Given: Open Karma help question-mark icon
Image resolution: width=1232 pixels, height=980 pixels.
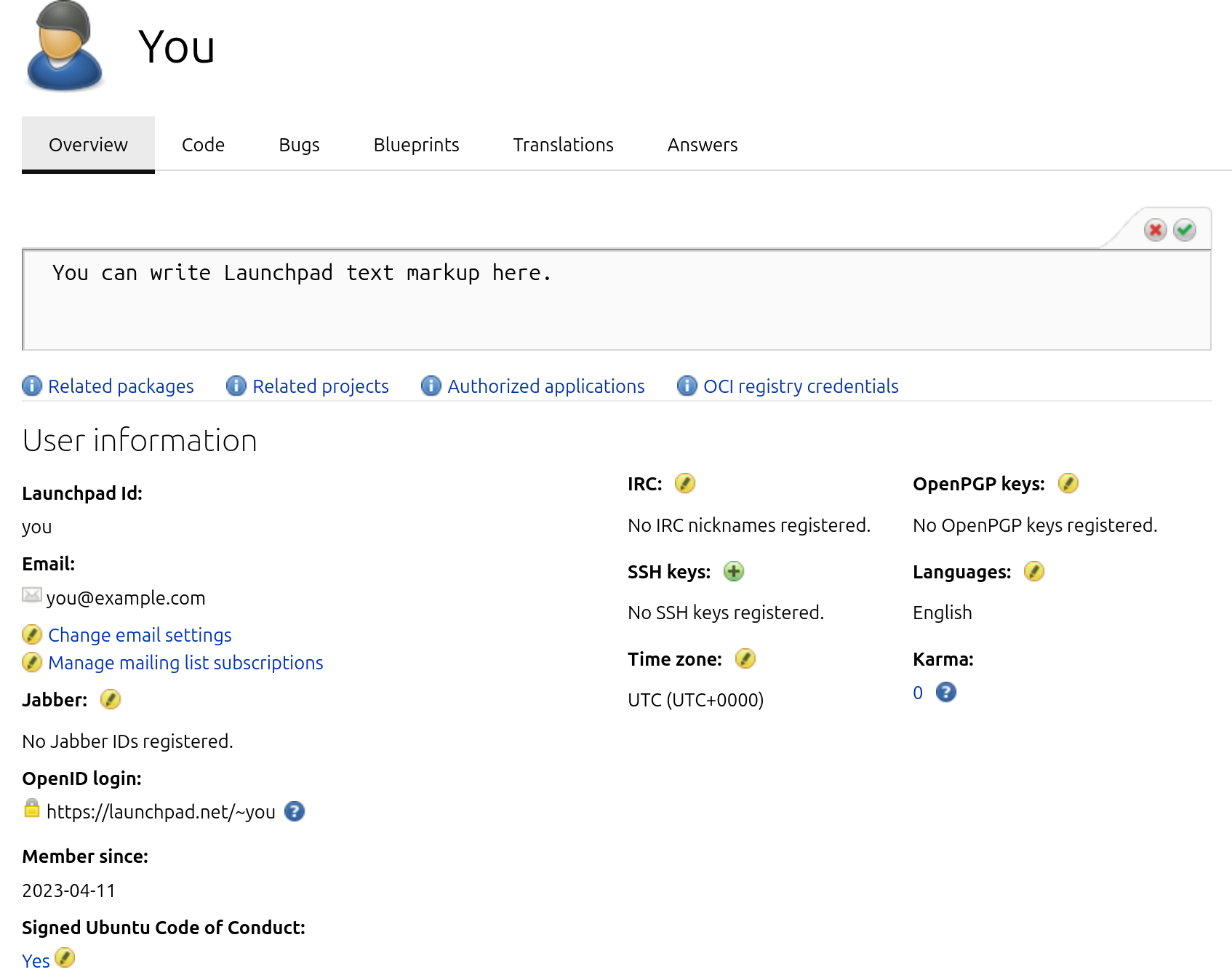Looking at the screenshot, I should 946,692.
